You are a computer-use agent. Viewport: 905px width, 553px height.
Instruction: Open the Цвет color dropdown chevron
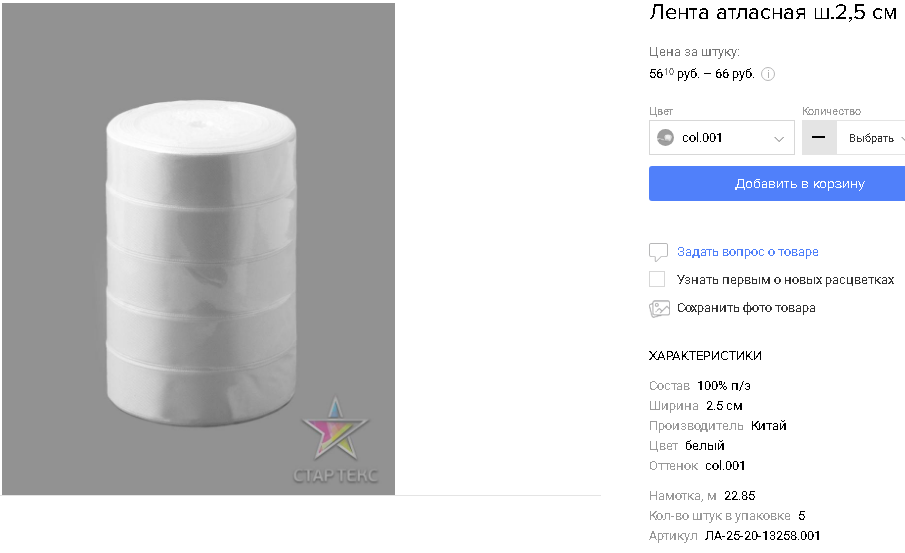tap(779, 139)
